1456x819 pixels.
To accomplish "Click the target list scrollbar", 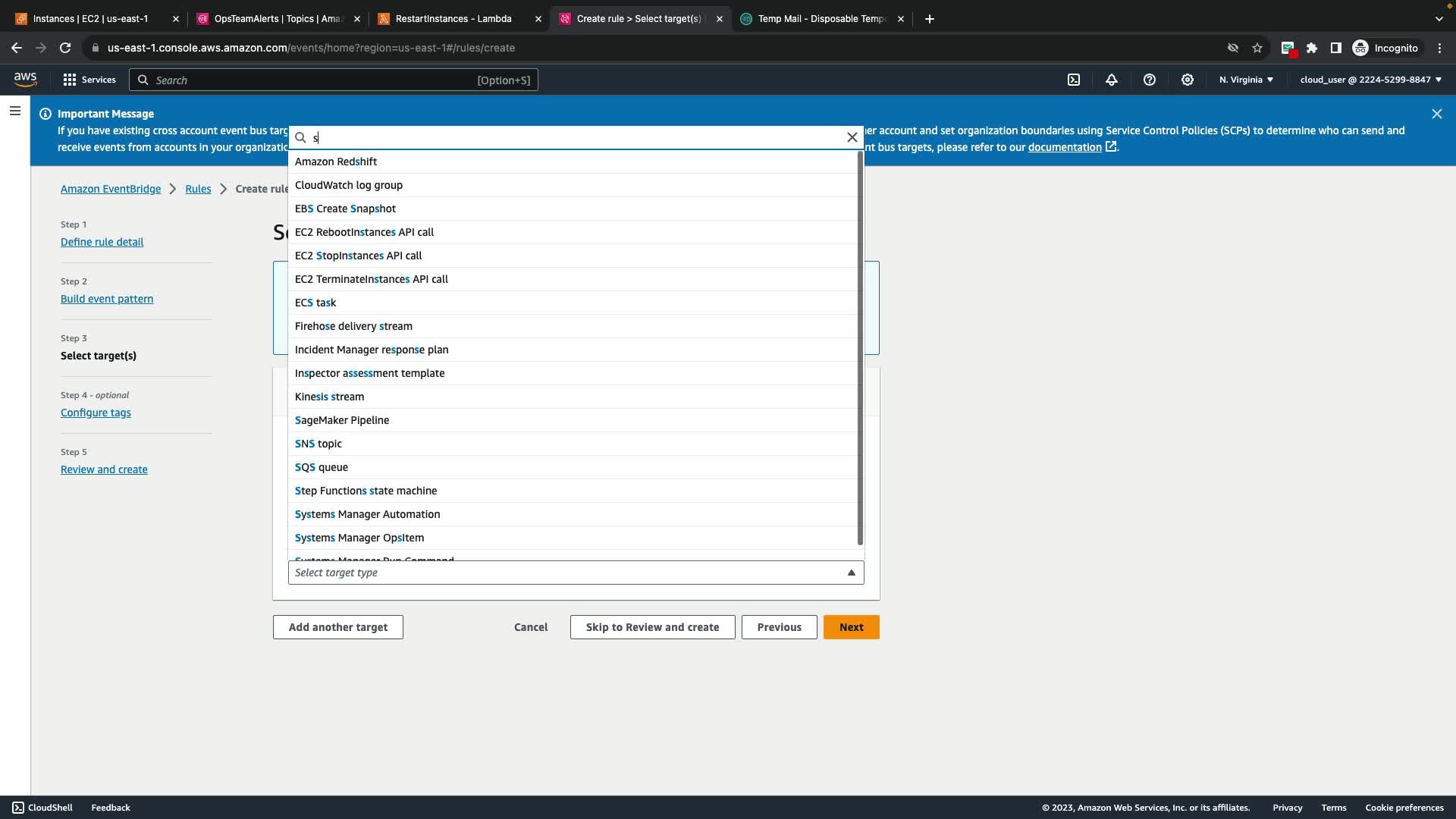I will point(860,349).
